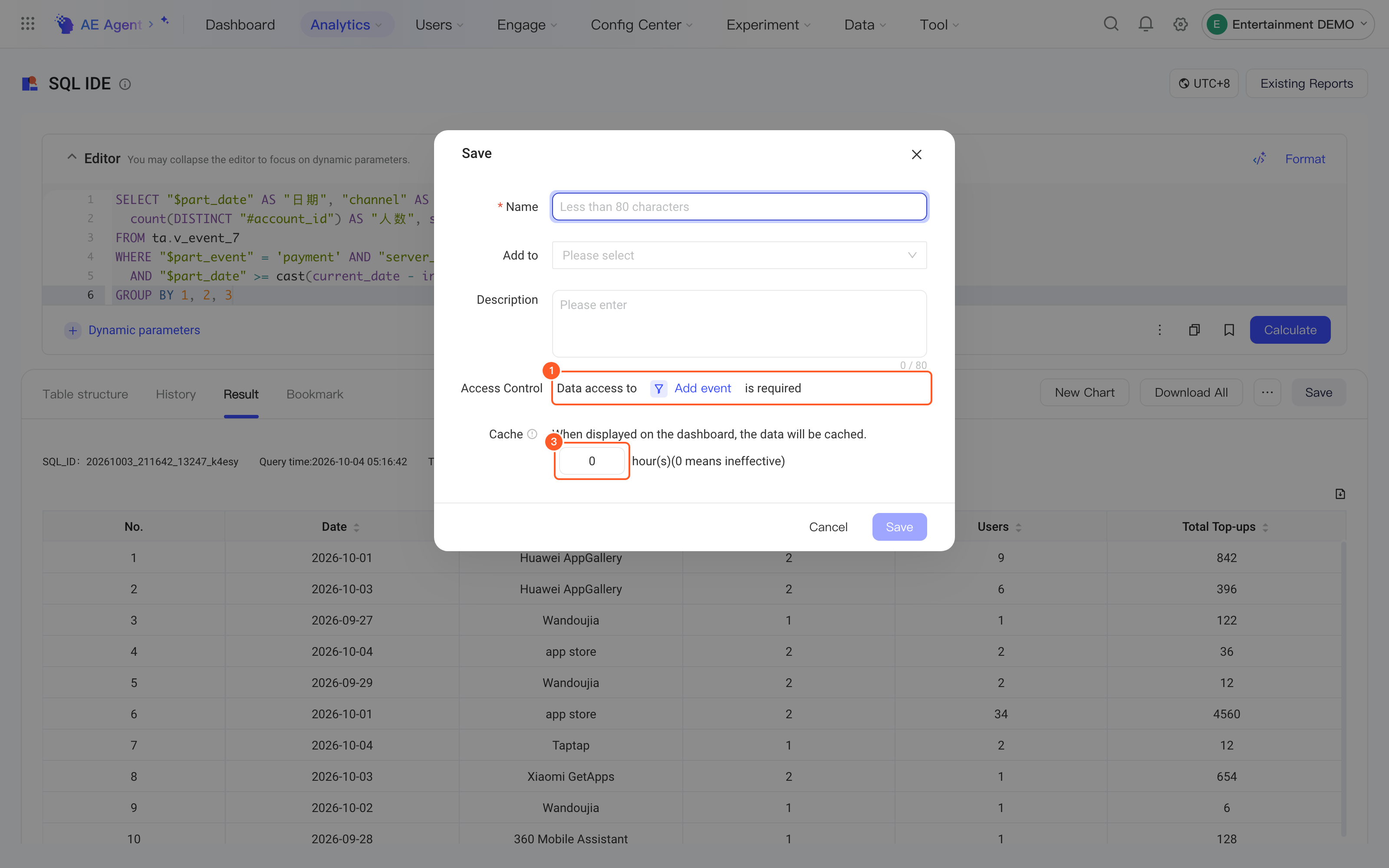
Task: Switch to the History tab
Action: click(x=176, y=394)
